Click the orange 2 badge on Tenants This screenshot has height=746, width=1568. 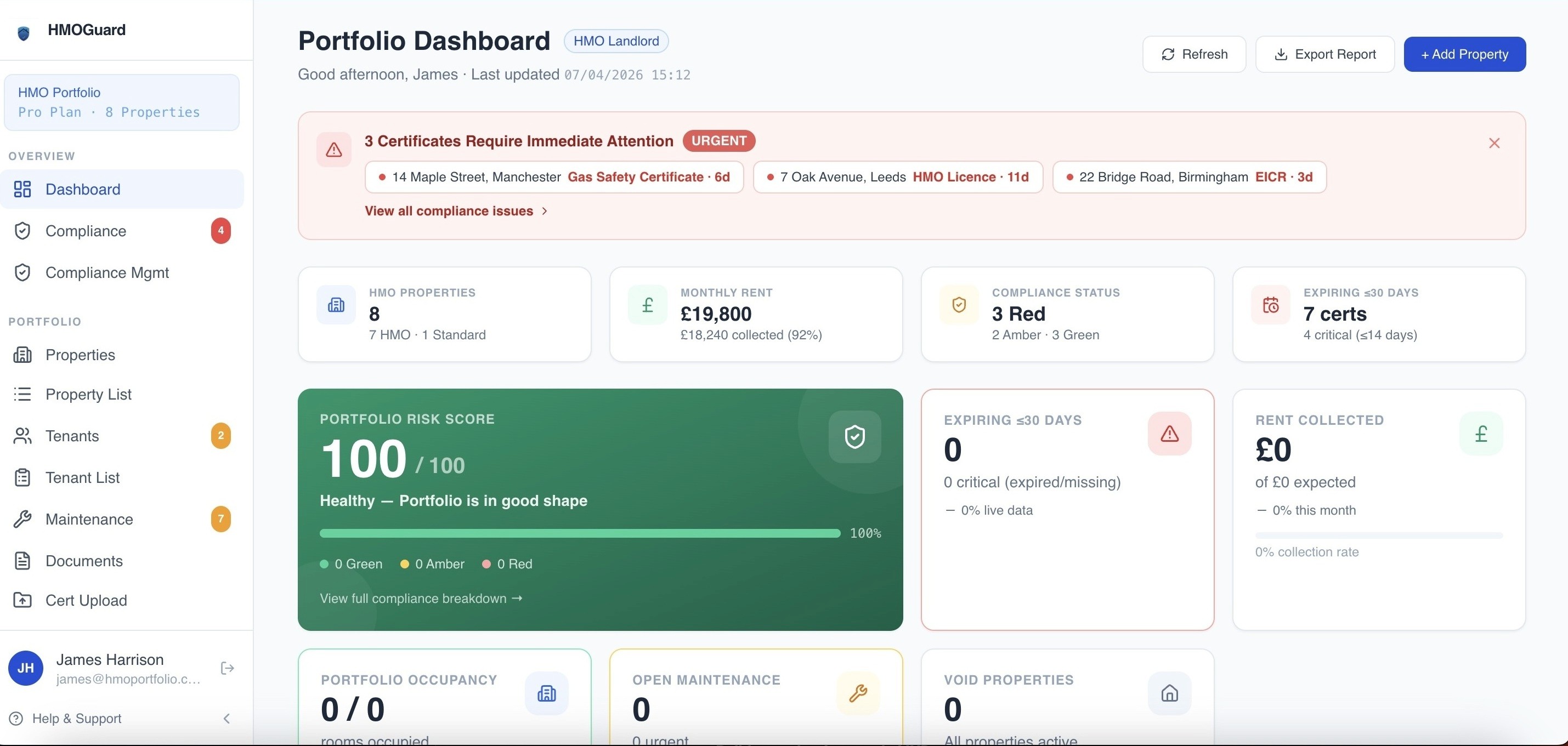[x=221, y=436]
